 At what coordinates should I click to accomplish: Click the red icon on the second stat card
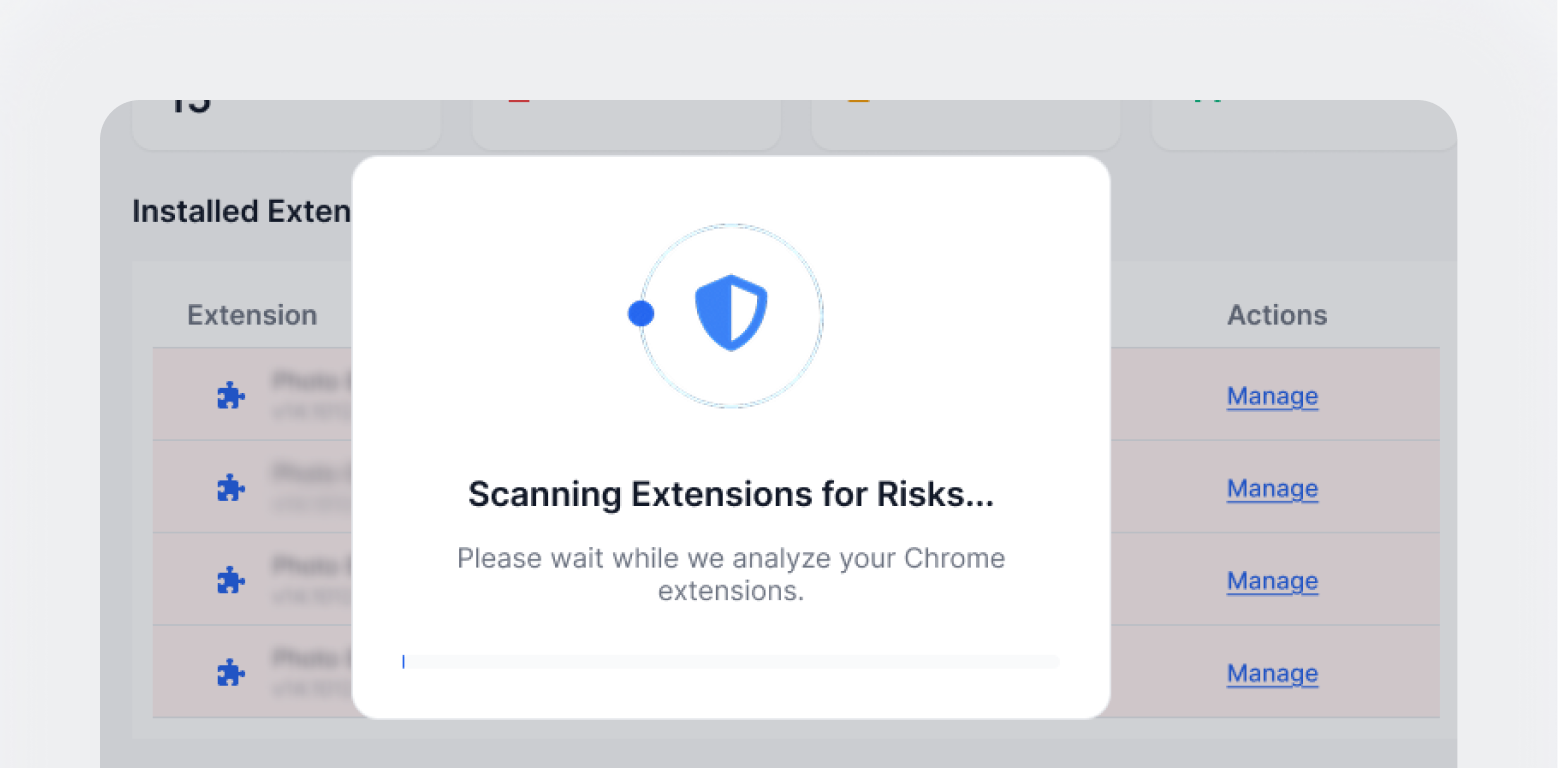519,100
